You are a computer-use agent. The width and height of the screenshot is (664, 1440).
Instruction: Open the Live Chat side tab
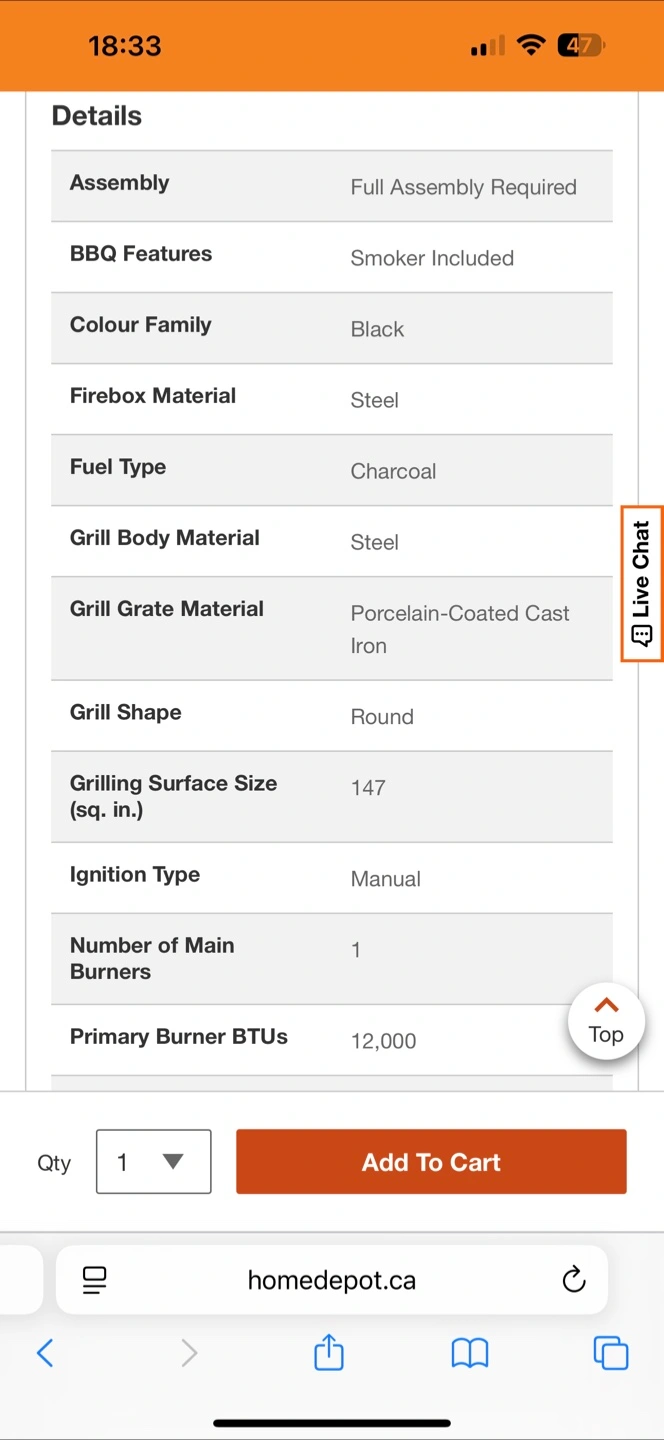coord(641,584)
